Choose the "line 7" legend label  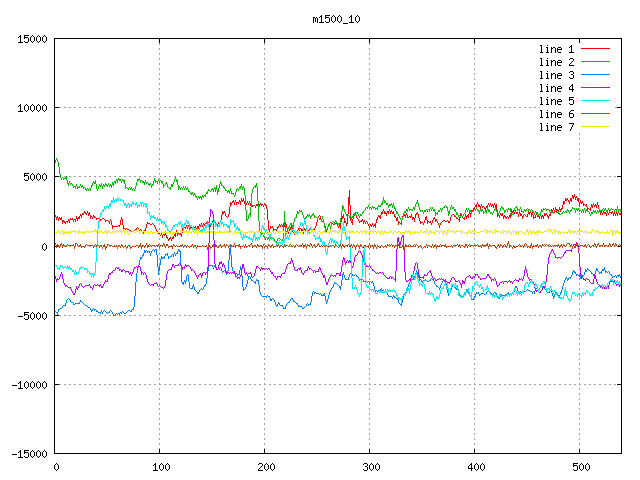point(556,127)
